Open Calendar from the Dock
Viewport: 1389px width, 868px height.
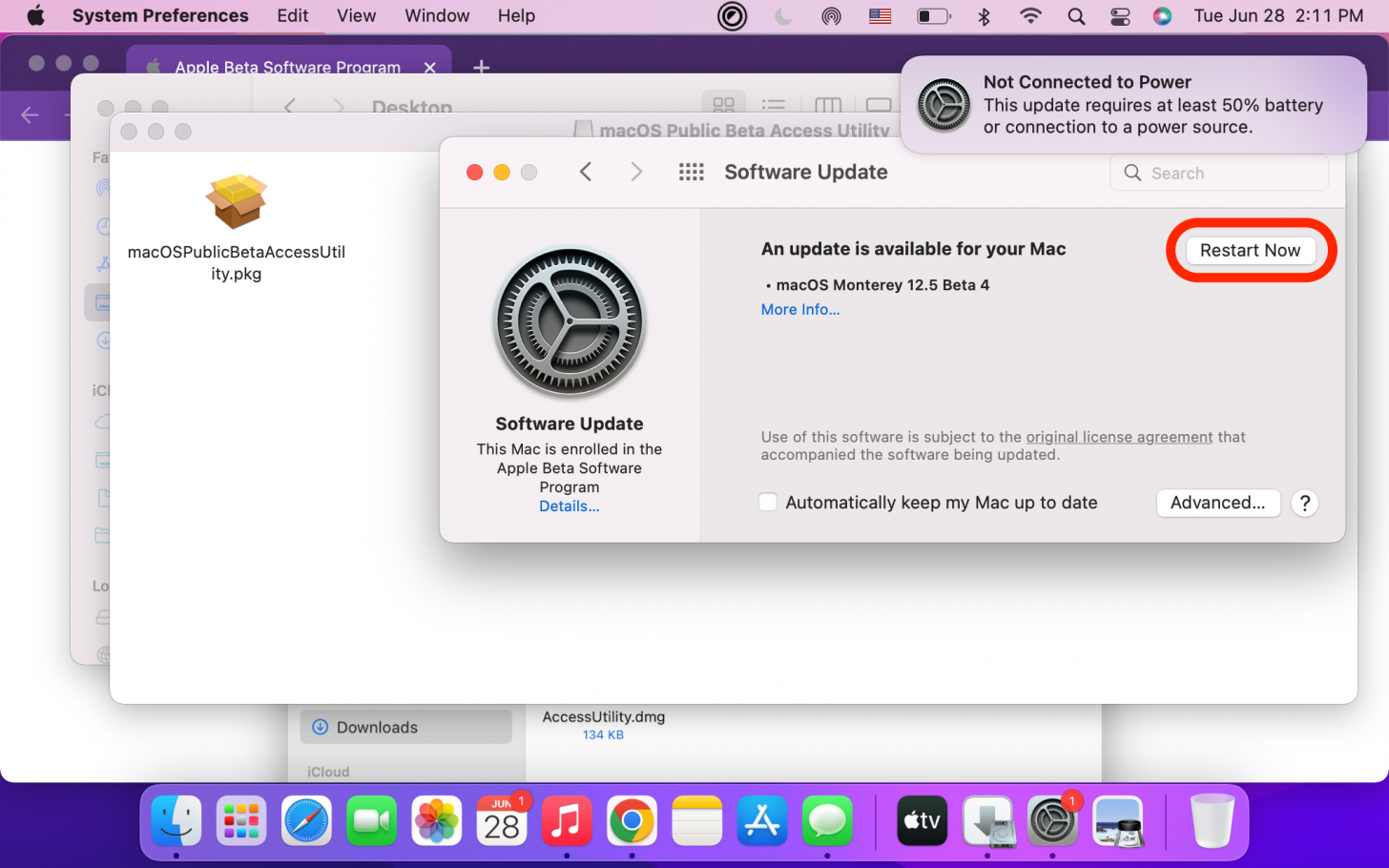coord(502,820)
